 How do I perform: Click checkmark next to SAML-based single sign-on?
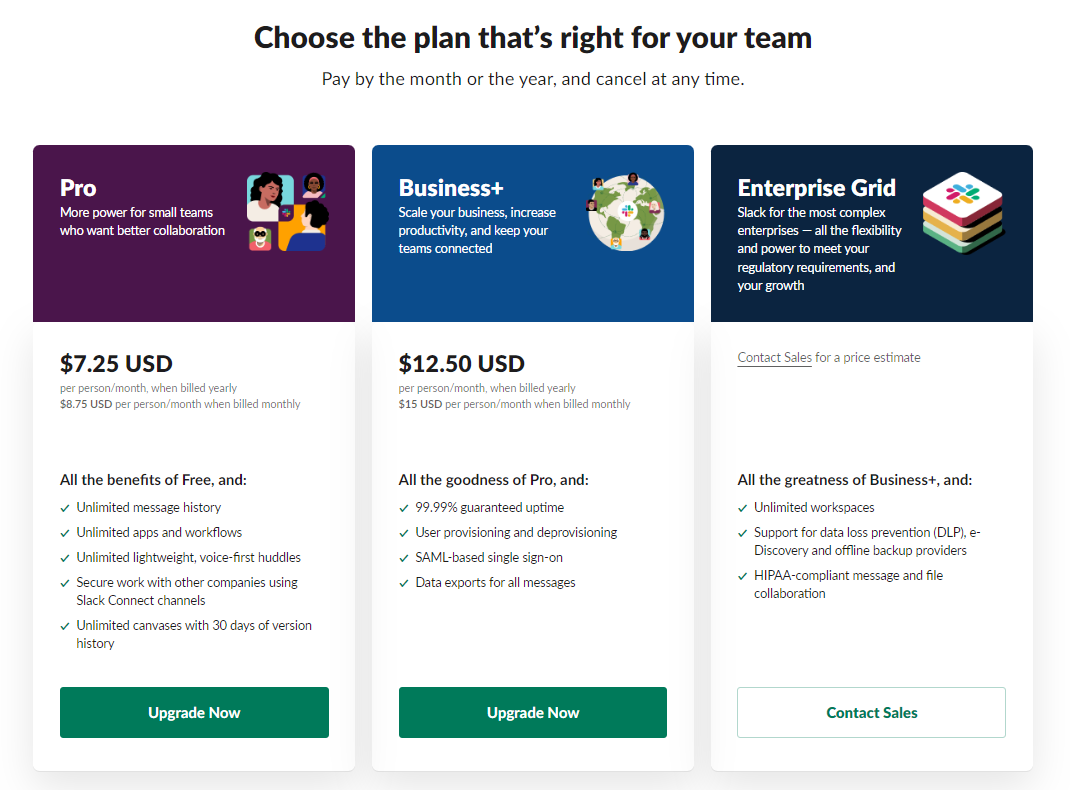pyautogui.click(x=404, y=558)
